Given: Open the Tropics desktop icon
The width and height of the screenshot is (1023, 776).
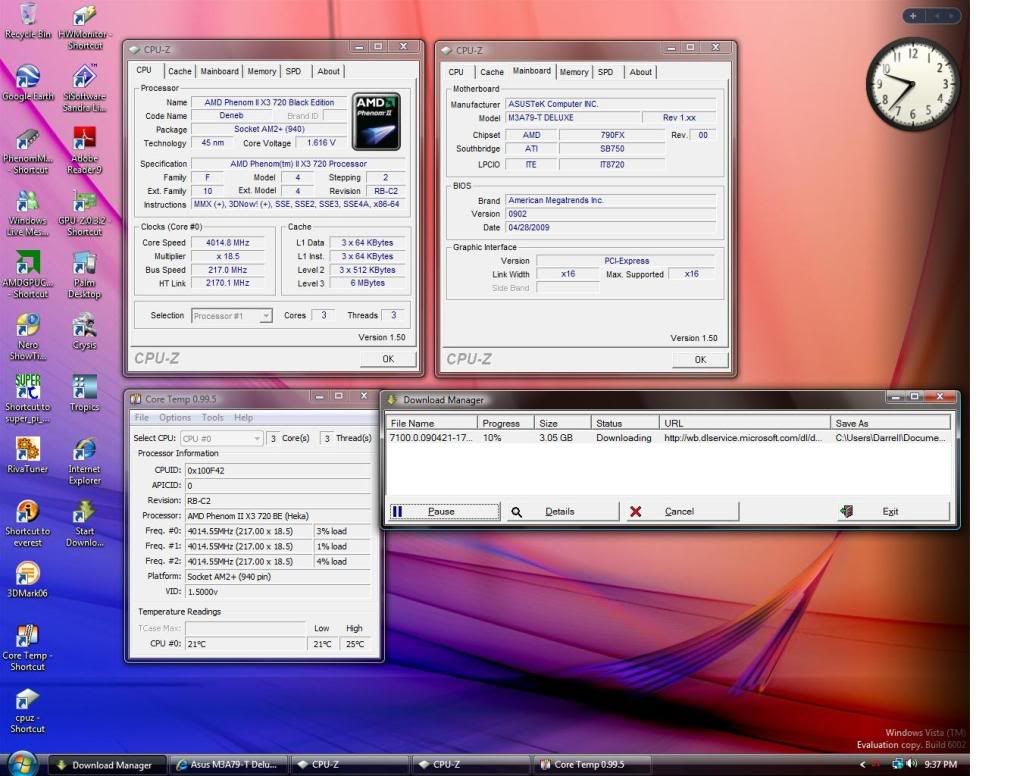Looking at the screenshot, I should [84, 393].
